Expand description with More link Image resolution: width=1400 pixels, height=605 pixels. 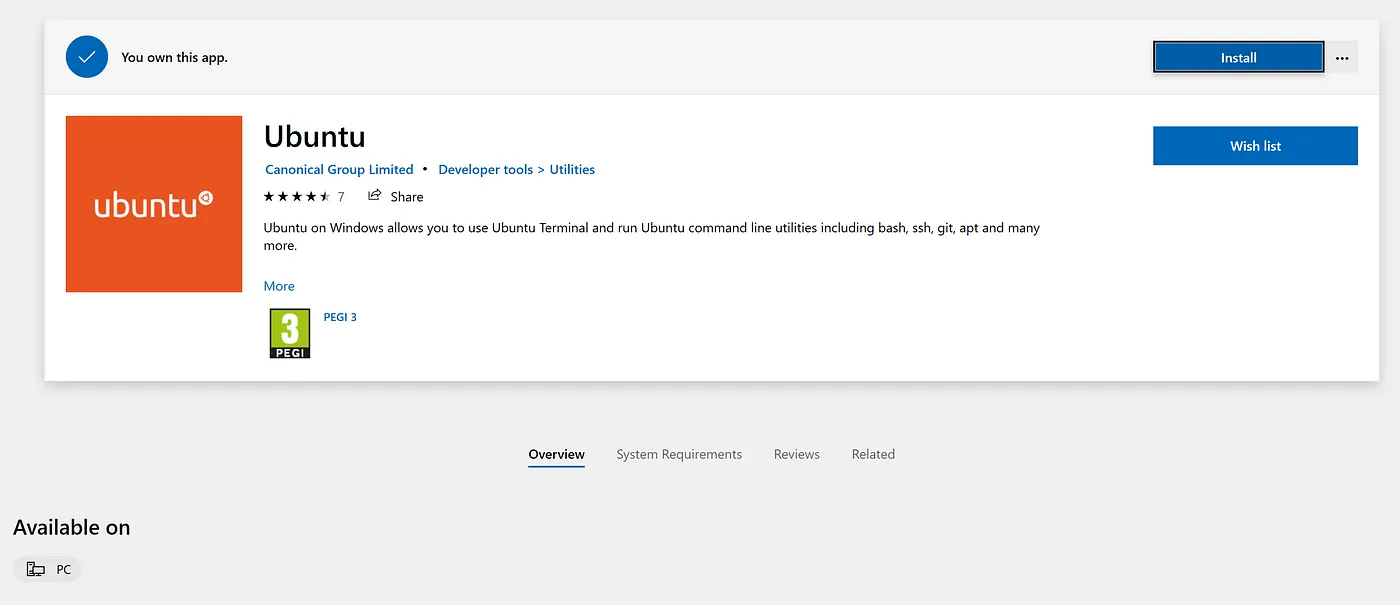279,286
